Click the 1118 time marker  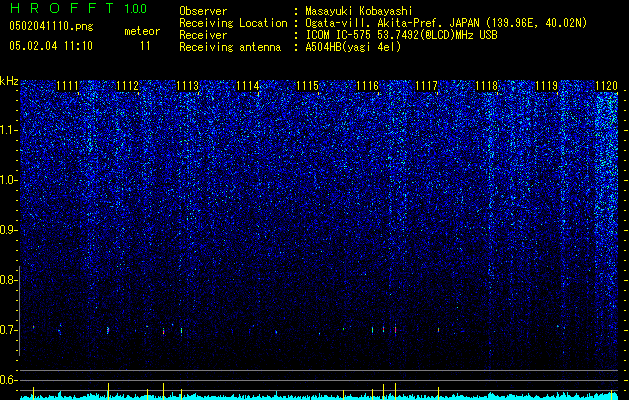[487, 86]
